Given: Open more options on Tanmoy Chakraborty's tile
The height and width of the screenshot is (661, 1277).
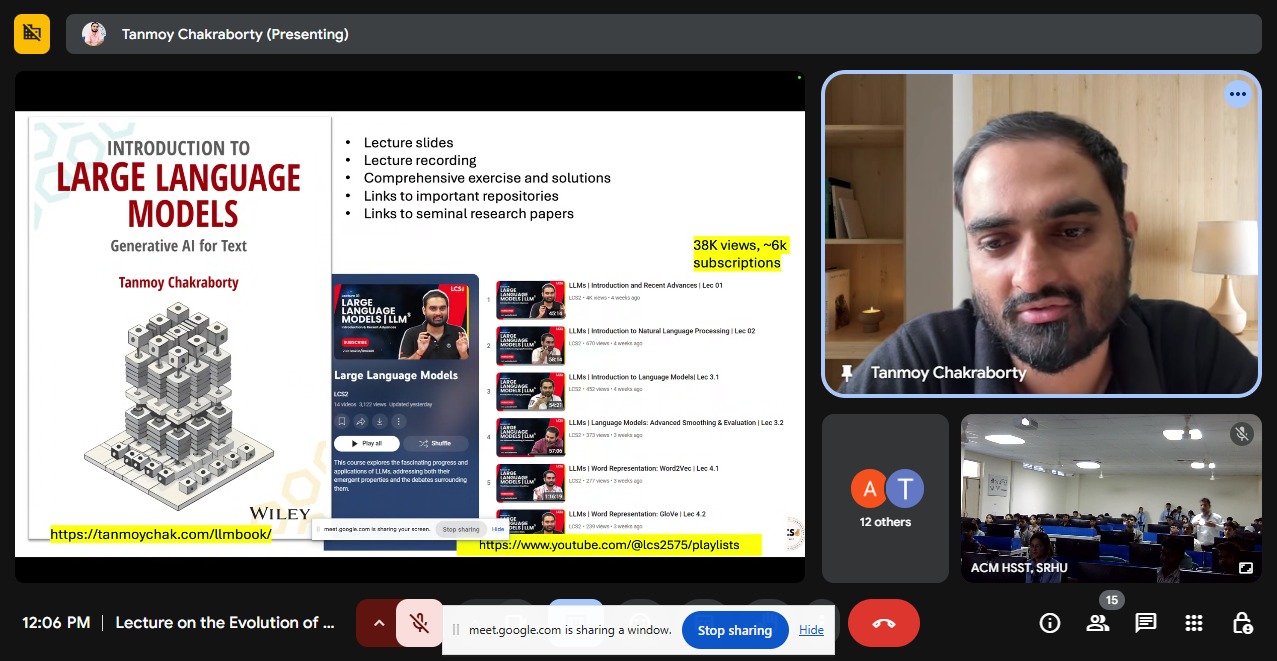Looking at the screenshot, I should [x=1237, y=94].
